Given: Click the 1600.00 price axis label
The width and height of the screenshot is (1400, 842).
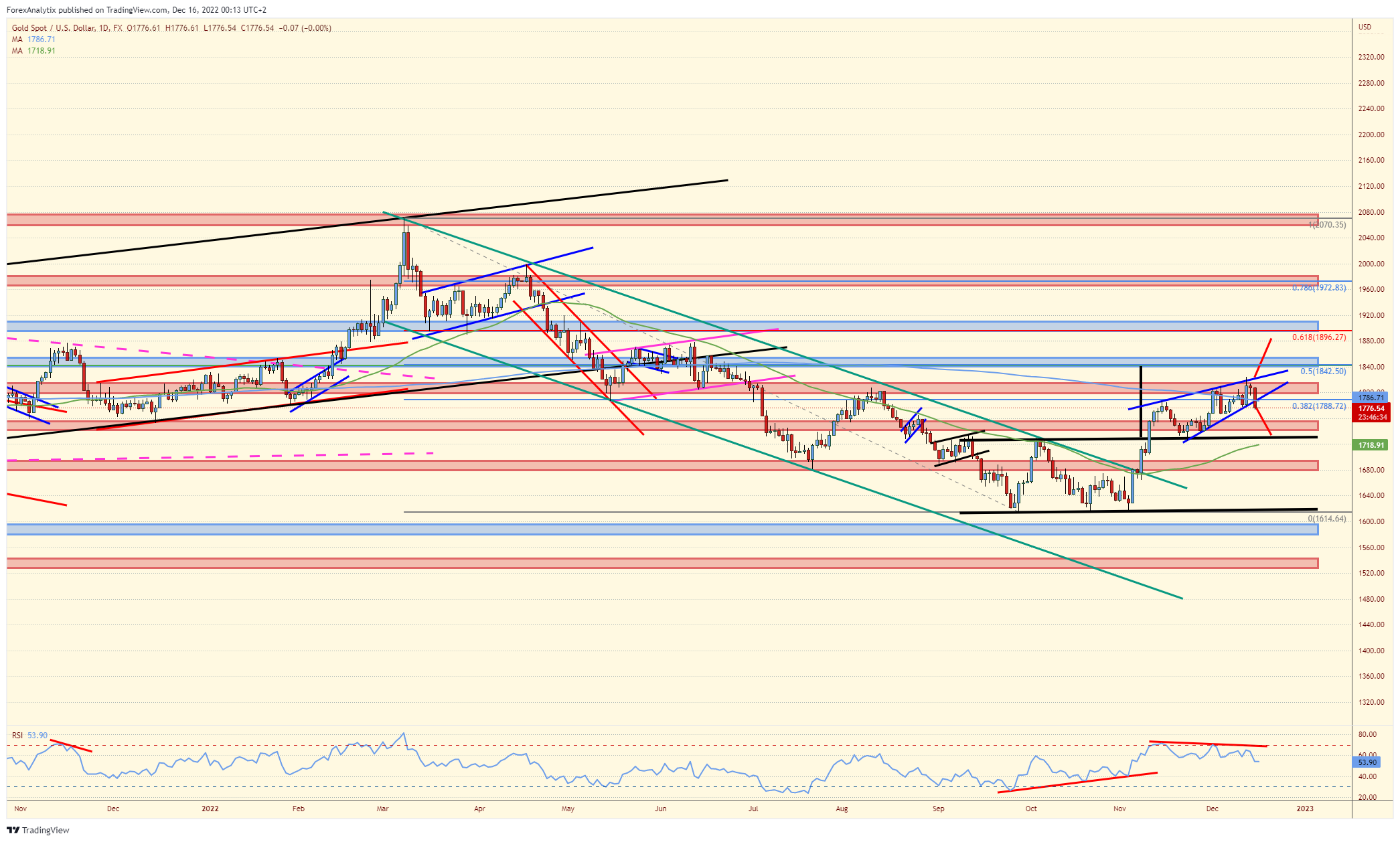Looking at the screenshot, I should (1371, 521).
